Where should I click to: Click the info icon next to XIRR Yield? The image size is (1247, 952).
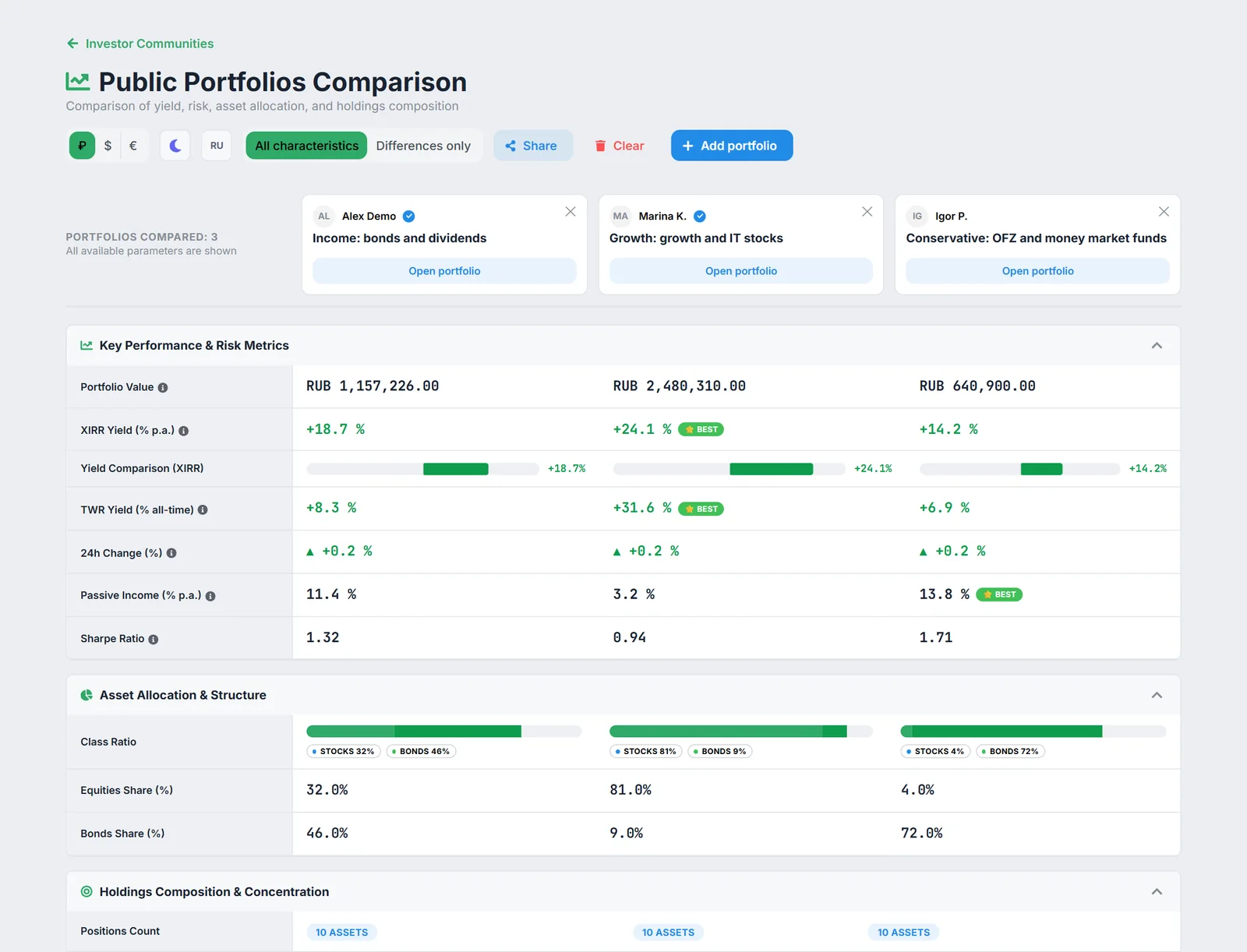tap(184, 431)
